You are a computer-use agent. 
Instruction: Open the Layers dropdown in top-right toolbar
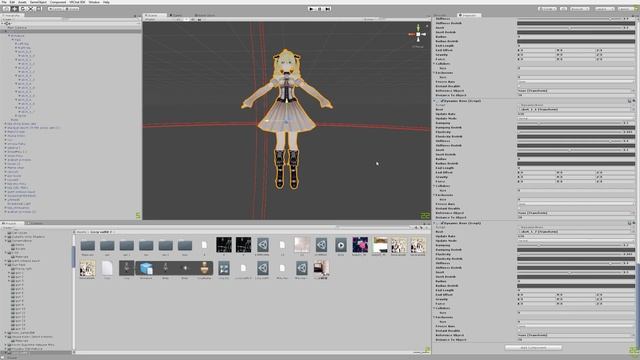click(604, 9)
